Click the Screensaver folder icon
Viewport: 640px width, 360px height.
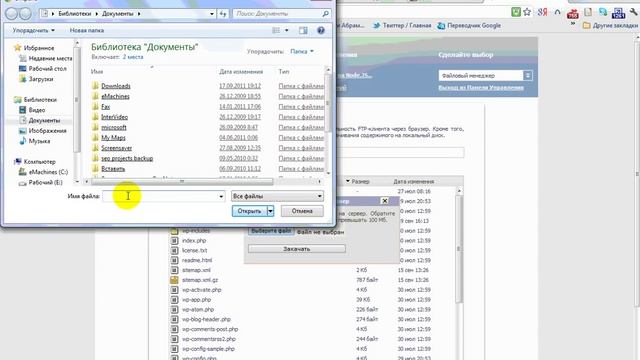tap(95, 148)
